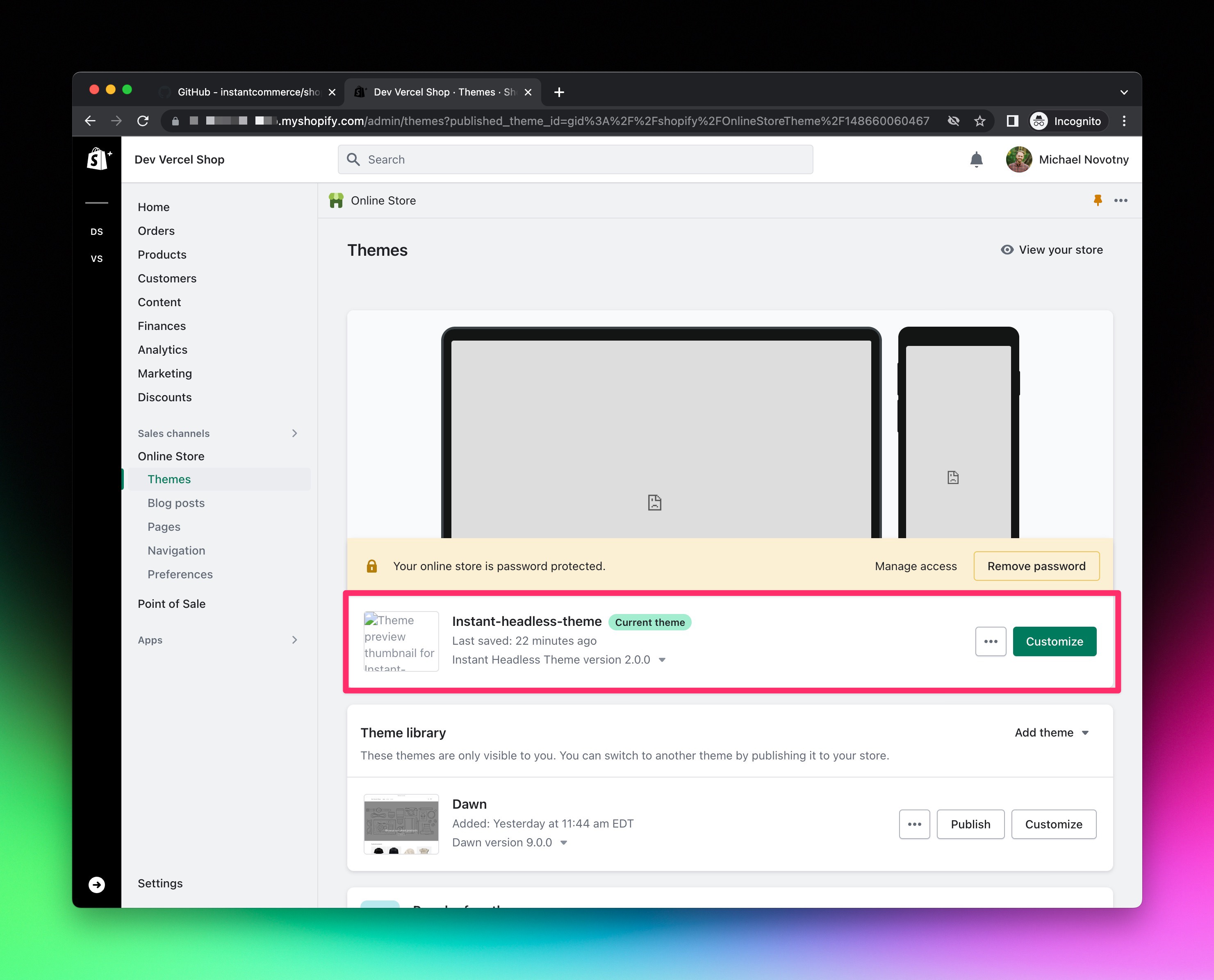Go to Marketing

click(x=165, y=373)
